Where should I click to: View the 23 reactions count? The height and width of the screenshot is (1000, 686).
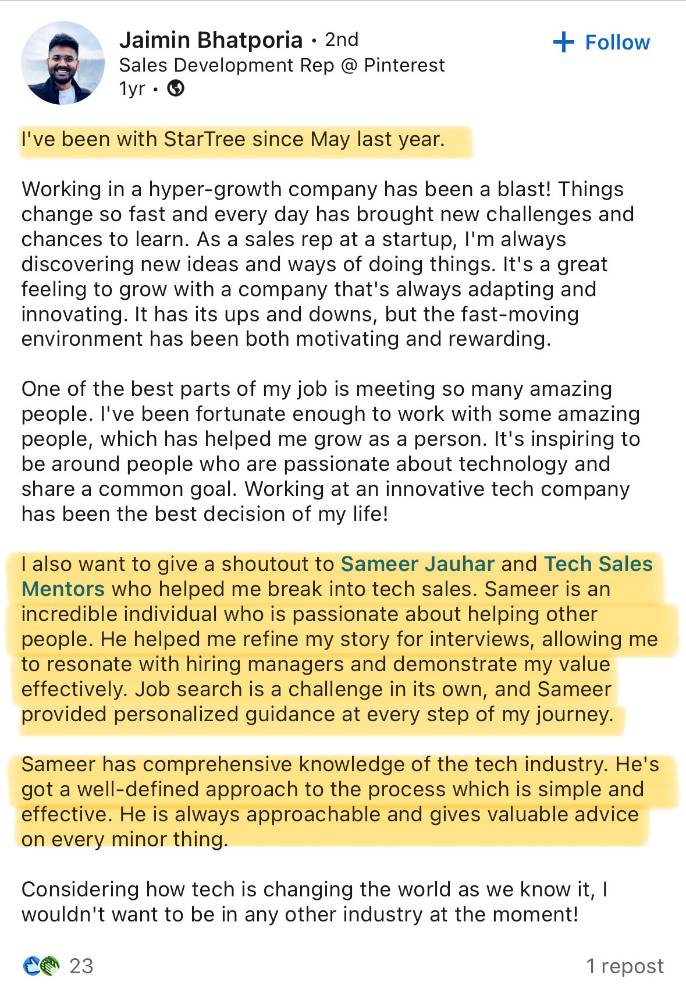[81, 965]
